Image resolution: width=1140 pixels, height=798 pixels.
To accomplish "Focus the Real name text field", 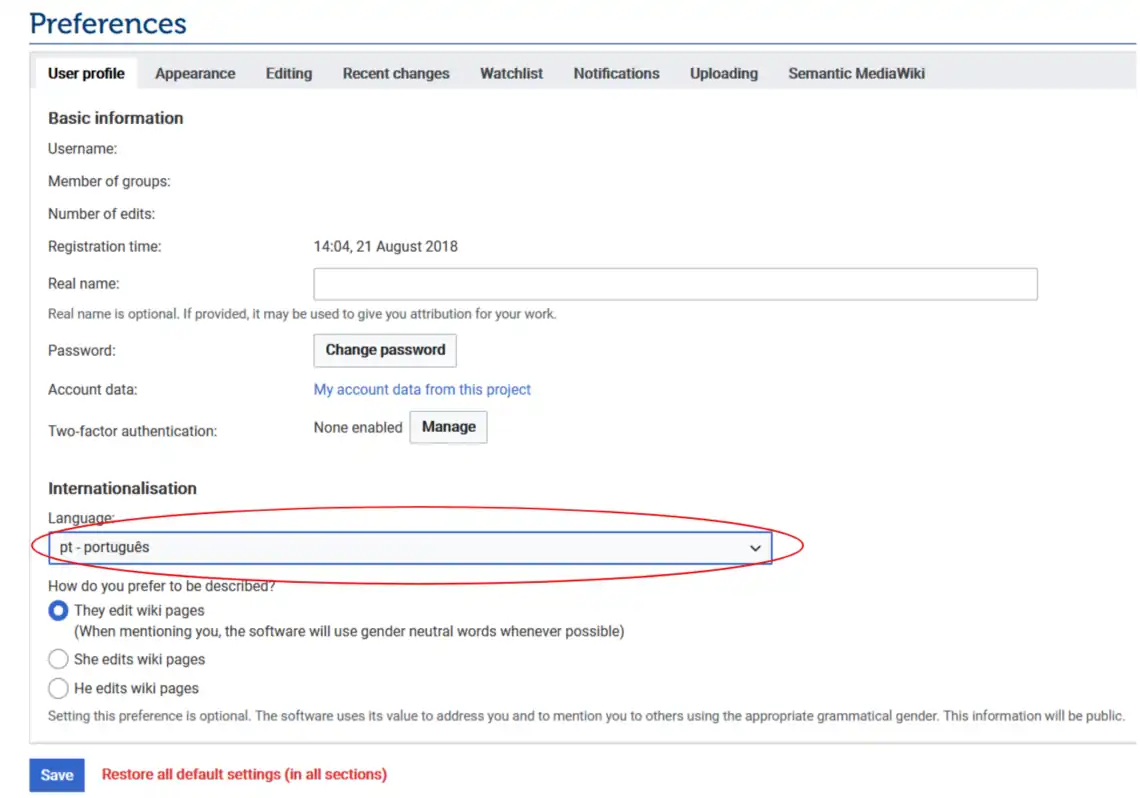I will point(675,284).
